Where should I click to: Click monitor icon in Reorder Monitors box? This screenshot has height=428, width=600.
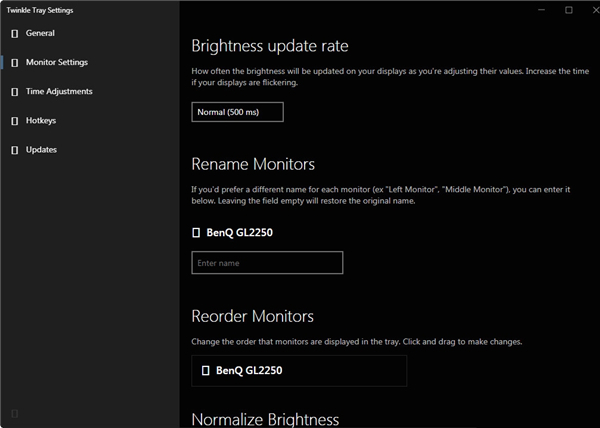pyautogui.click(x=206, y=370)
